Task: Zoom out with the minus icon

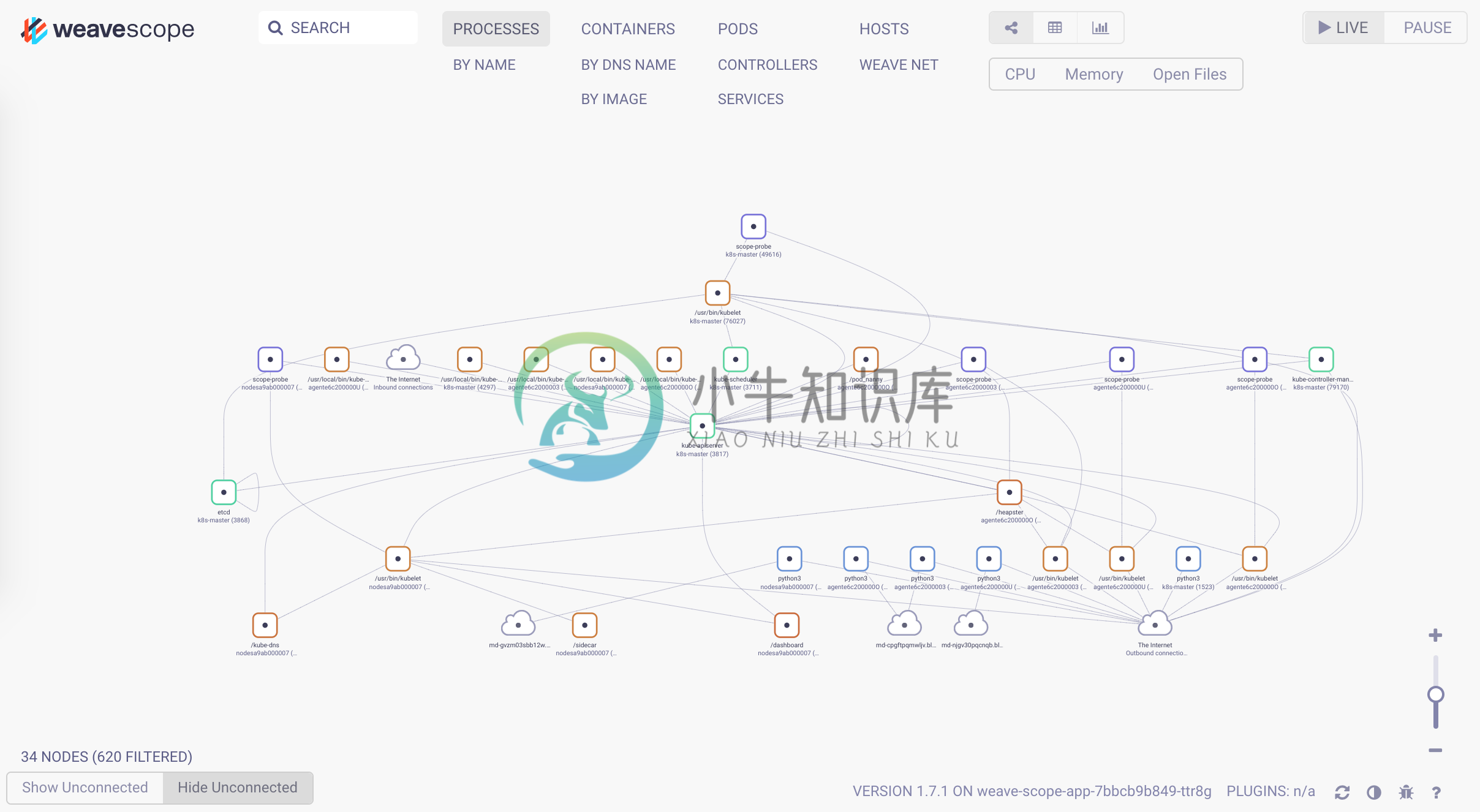Action: (x=1435, y=750)
